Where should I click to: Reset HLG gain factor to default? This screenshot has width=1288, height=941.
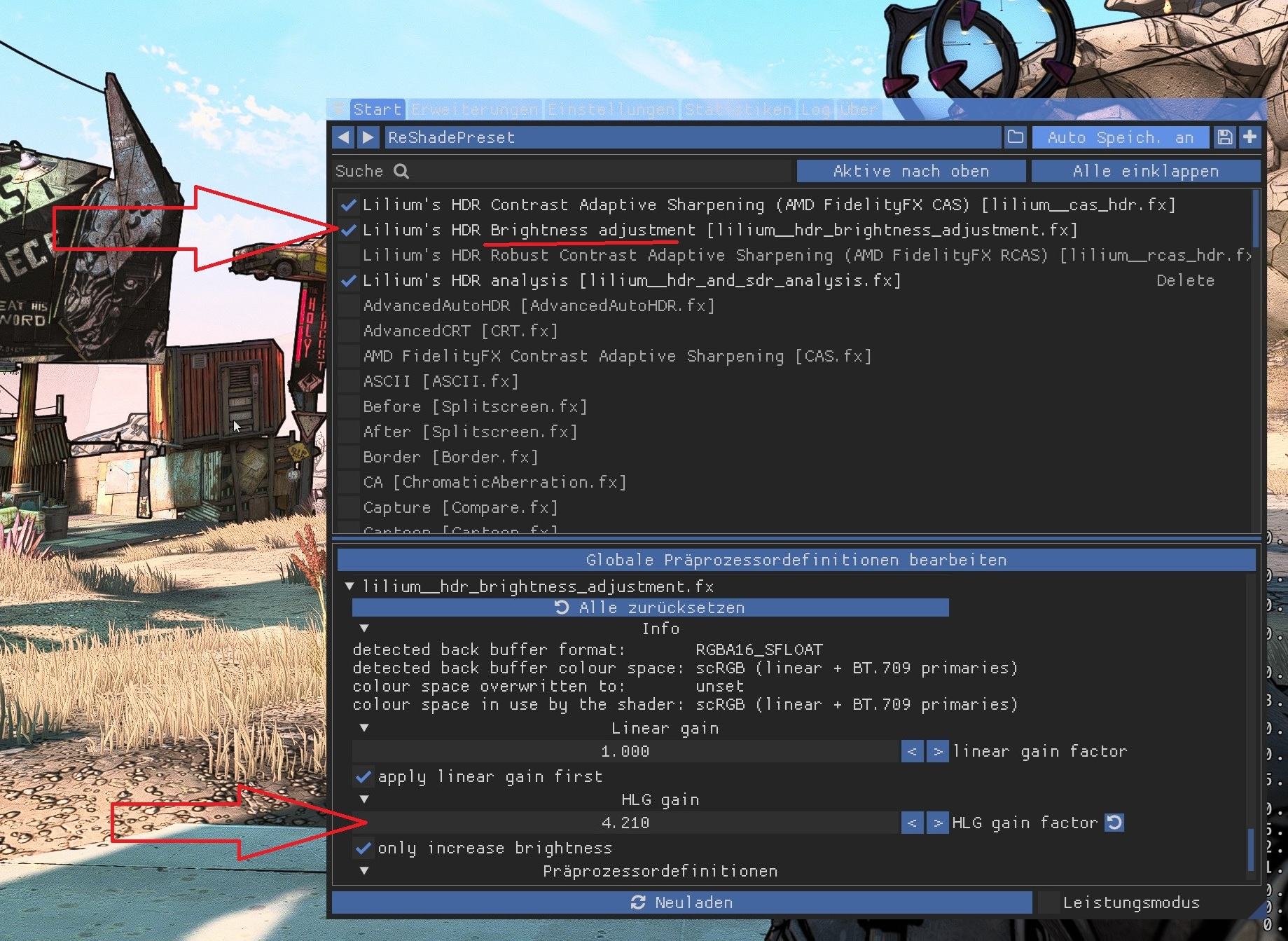point(1114,823)
